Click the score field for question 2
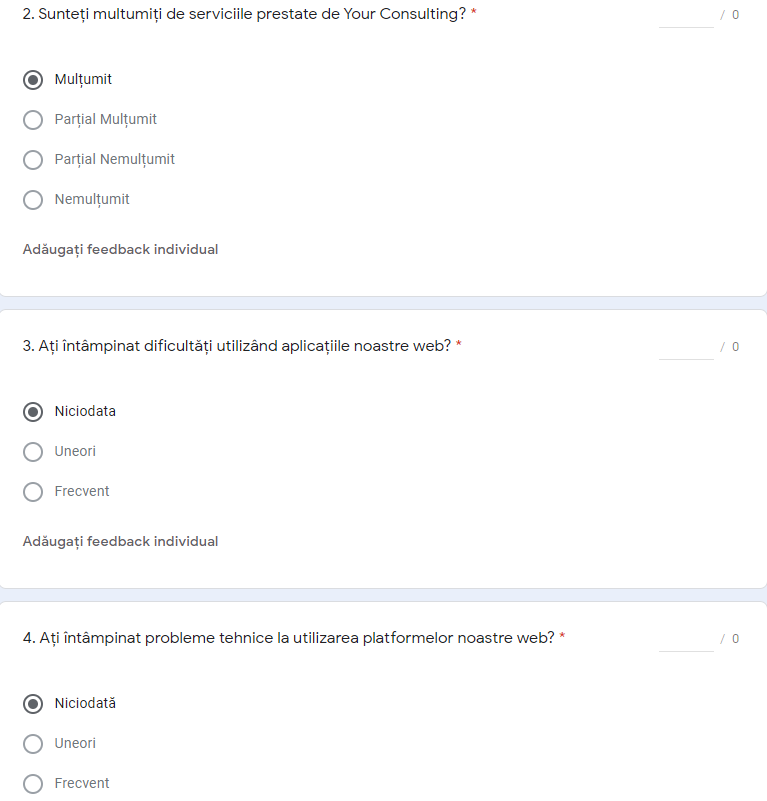767x801 pixels. [686, 16]
